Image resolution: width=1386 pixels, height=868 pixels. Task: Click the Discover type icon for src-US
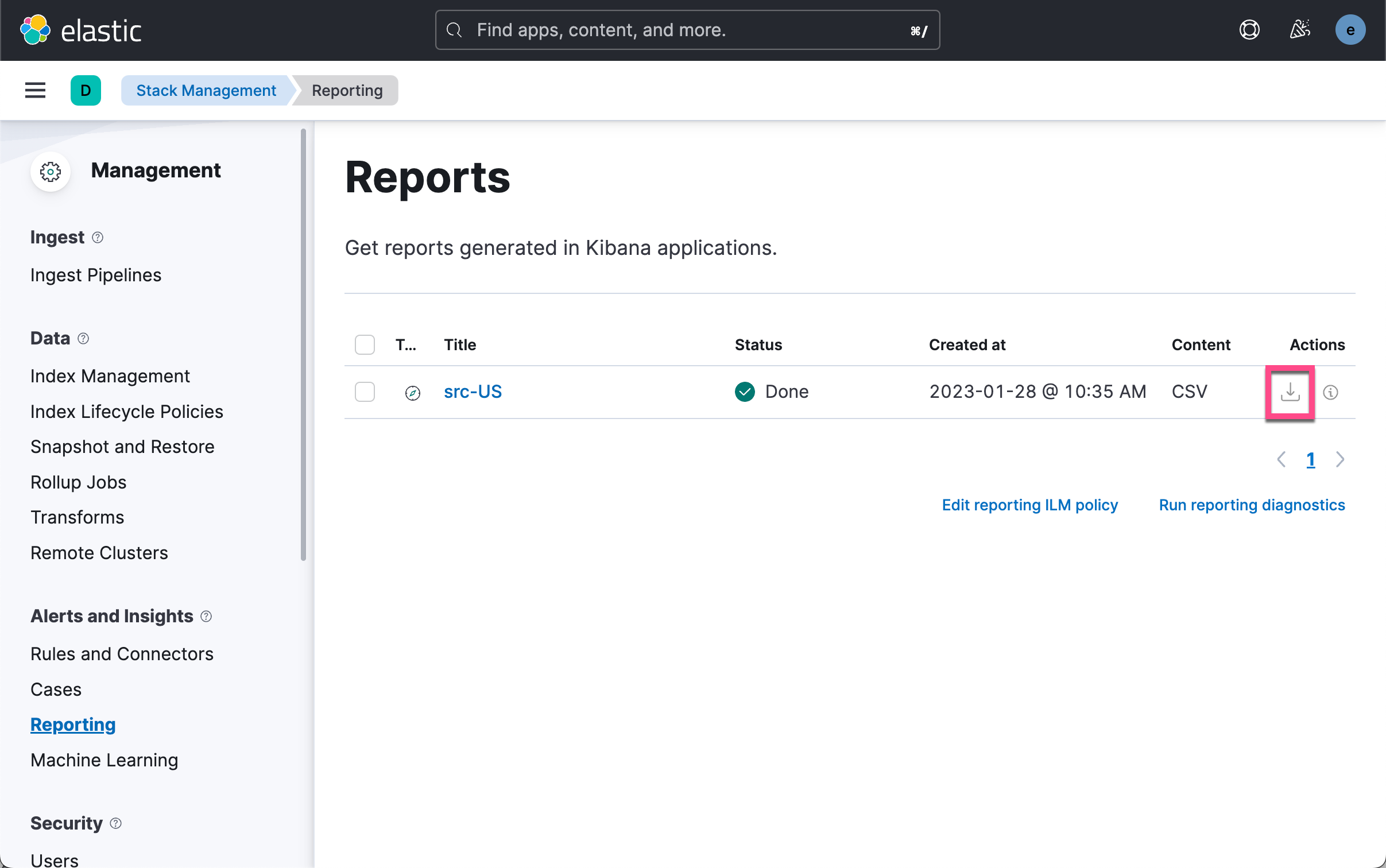point(412,393)
